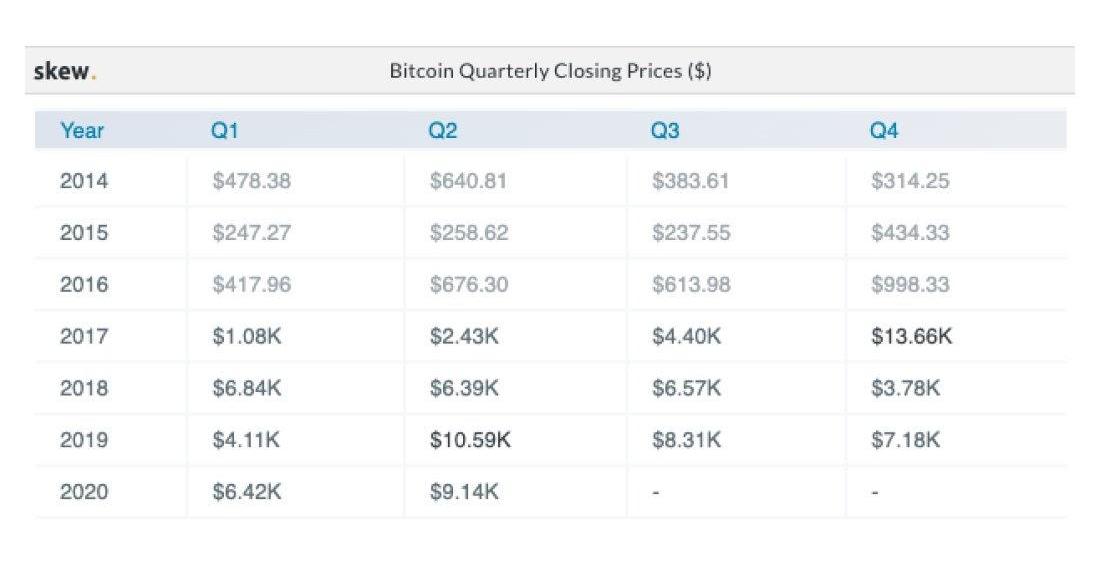Select the $998.33 cell for Q4 2016
The image size is (1100, 568).
point(910,285)
